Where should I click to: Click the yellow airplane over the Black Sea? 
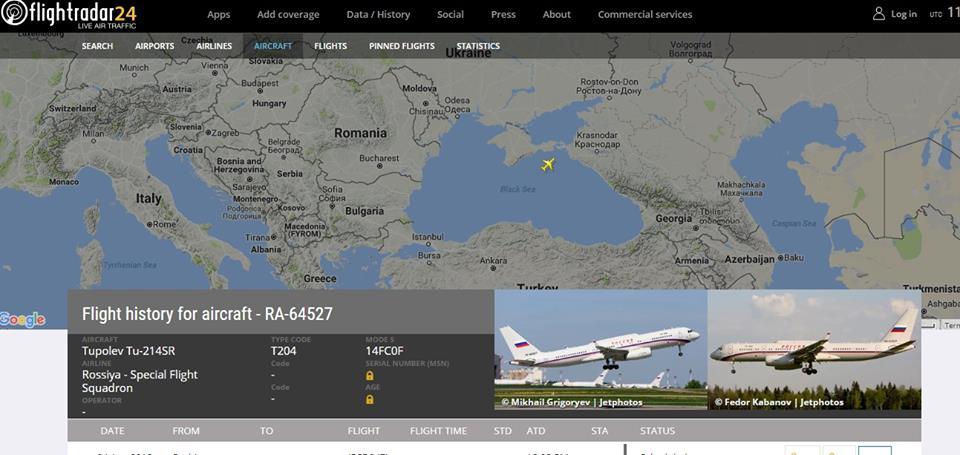click(548, 164)
